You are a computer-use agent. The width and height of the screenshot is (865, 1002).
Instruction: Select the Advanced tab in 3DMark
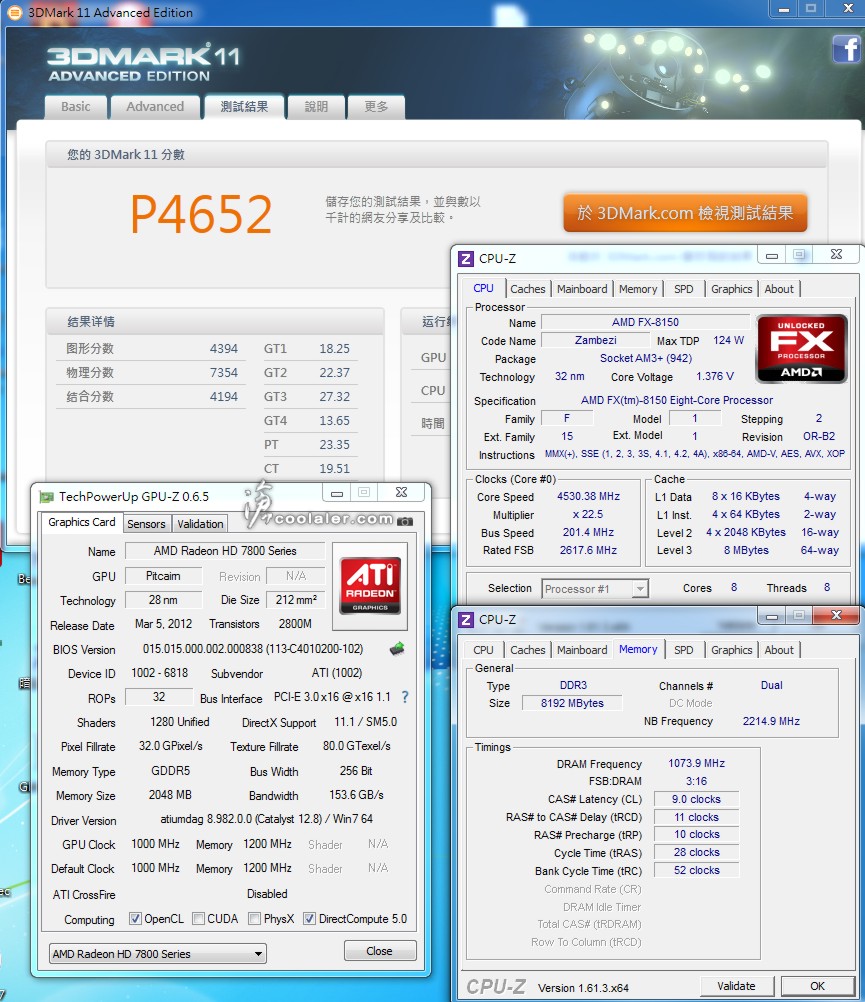click(155, 107)
